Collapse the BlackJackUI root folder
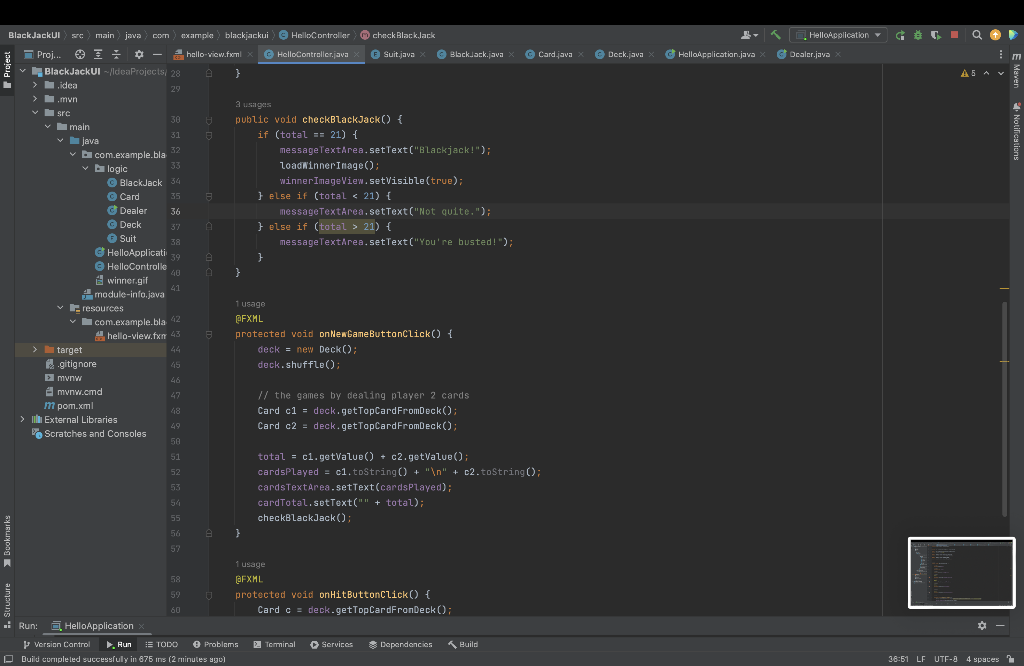 23,71
